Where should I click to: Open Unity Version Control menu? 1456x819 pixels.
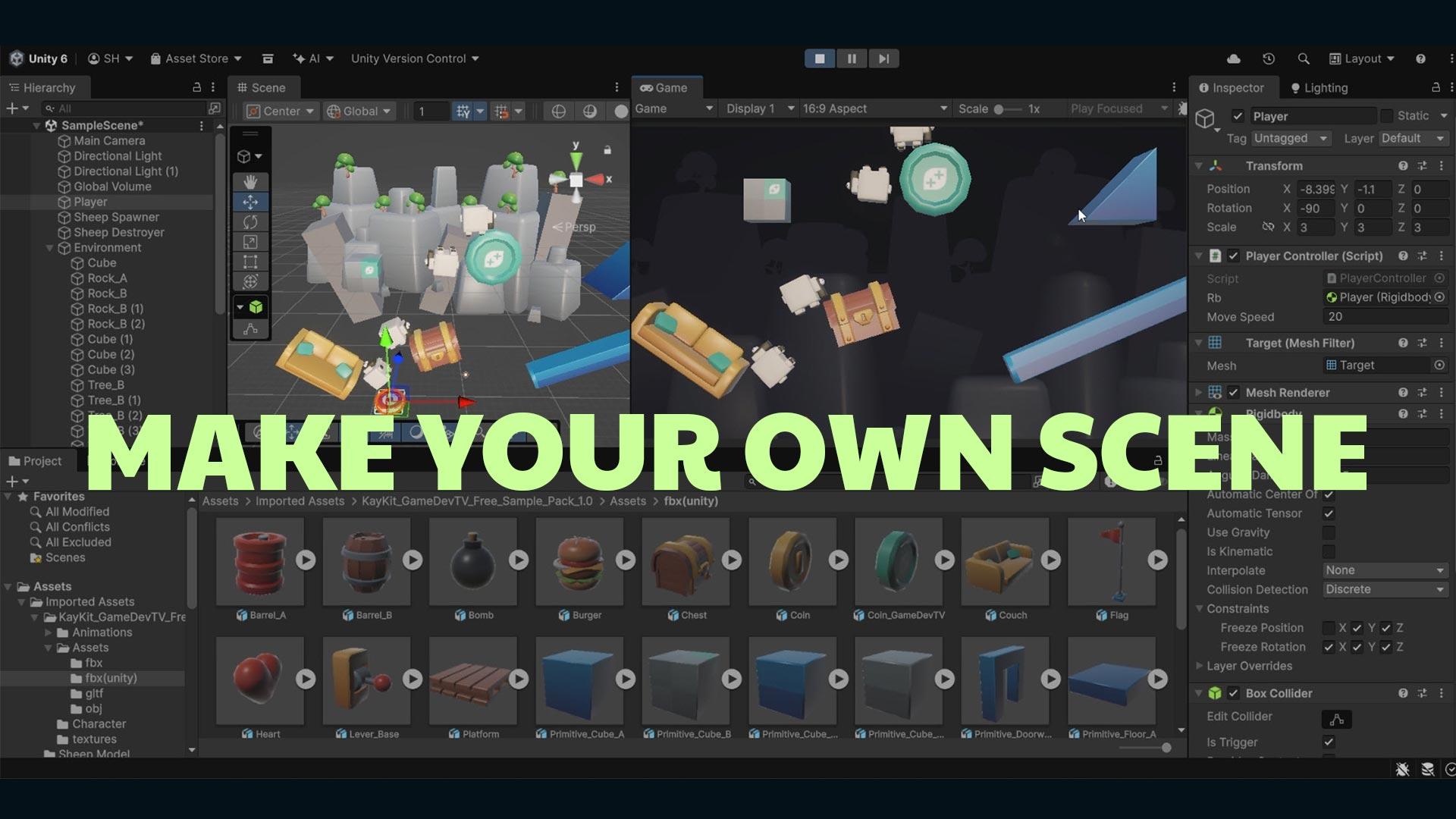[415, 58]
